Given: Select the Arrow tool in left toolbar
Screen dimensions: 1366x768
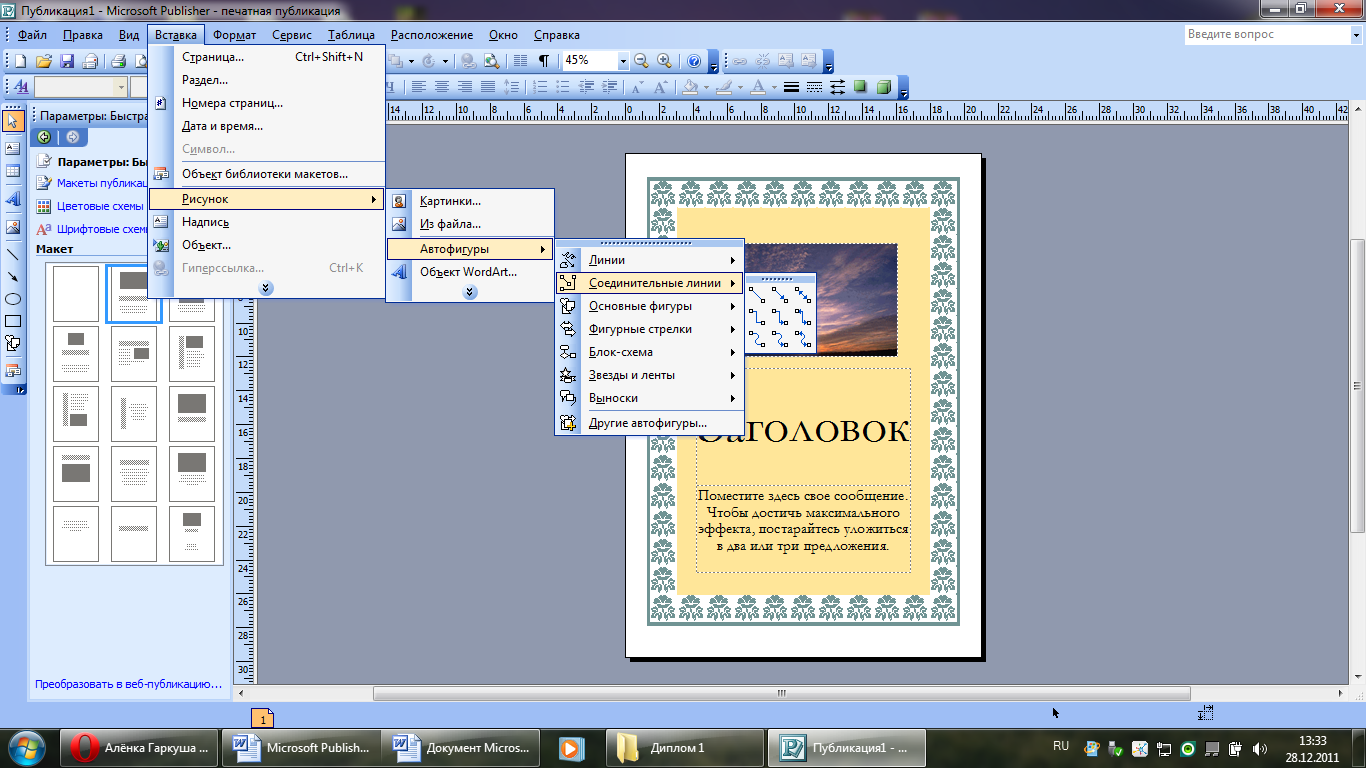Looking at the screenshot, I should click(x=13, y=276).
